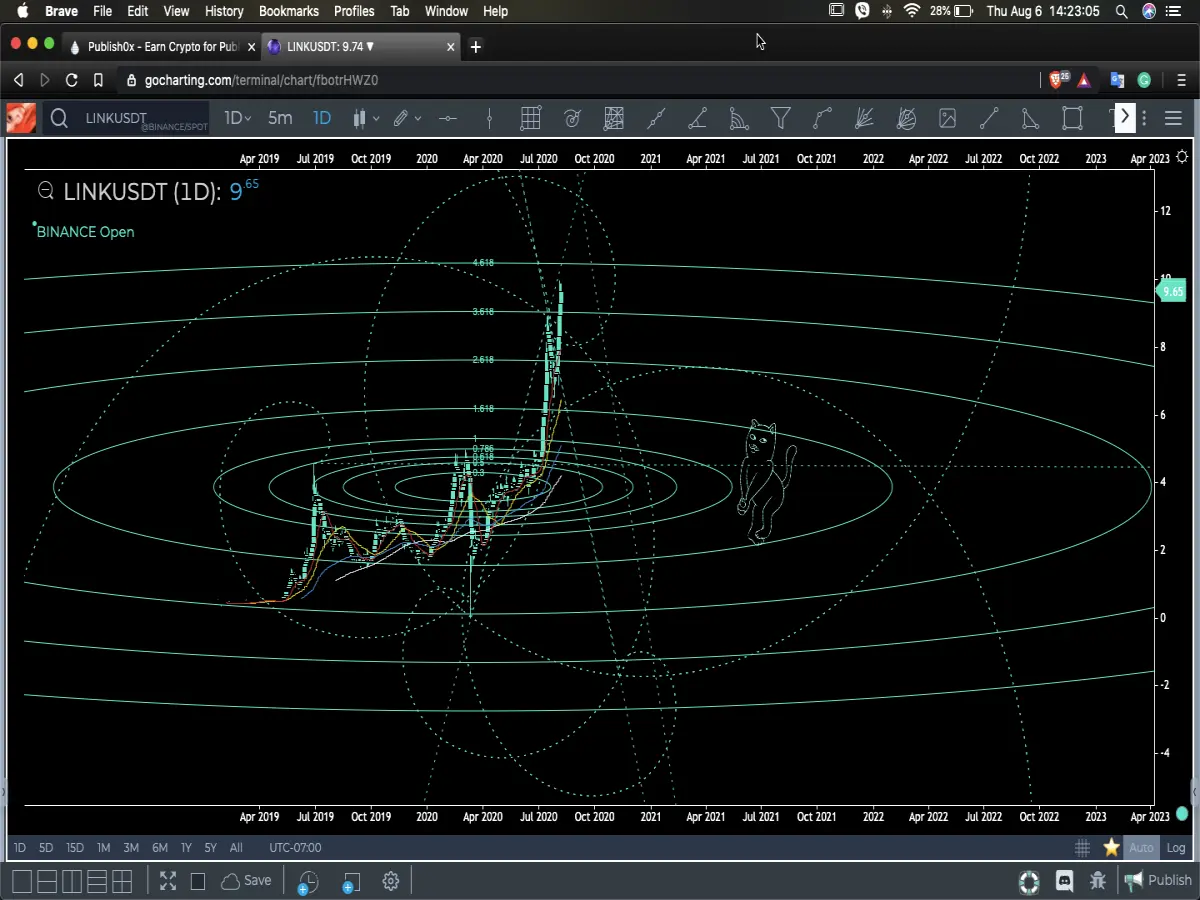The width and height of the screenshot is (1200, 900).
Task: Select the triangle shape tool
Action: click(1030, 118)
